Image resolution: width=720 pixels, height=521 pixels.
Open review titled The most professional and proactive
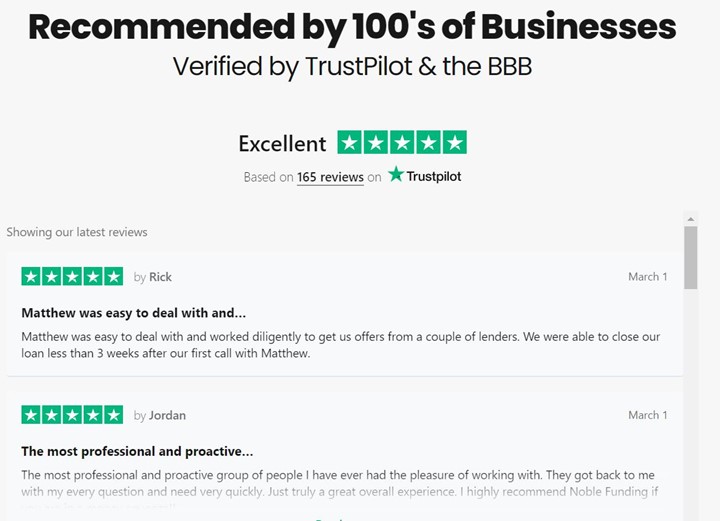click(x=137, y=452)
